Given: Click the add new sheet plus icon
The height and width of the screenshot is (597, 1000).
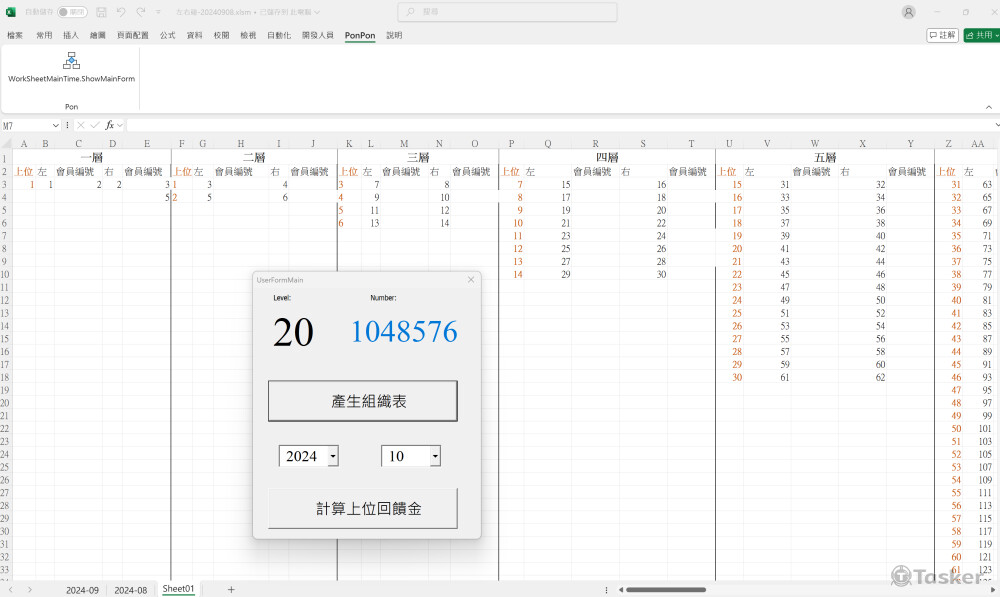Looking at the screenshot, I should 231,590.
